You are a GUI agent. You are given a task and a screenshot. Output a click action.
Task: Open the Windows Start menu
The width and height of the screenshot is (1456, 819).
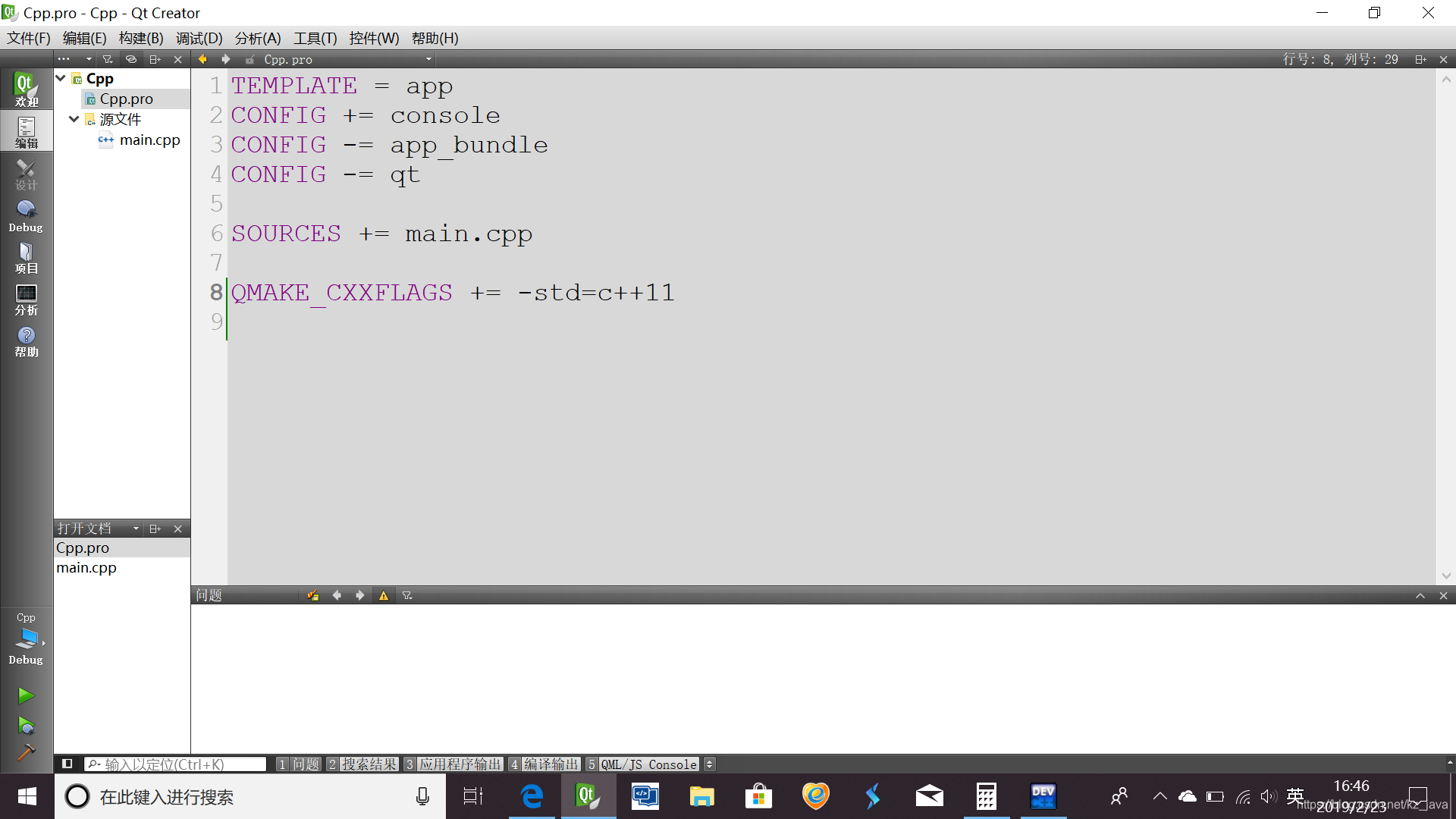tap(27, 796)
